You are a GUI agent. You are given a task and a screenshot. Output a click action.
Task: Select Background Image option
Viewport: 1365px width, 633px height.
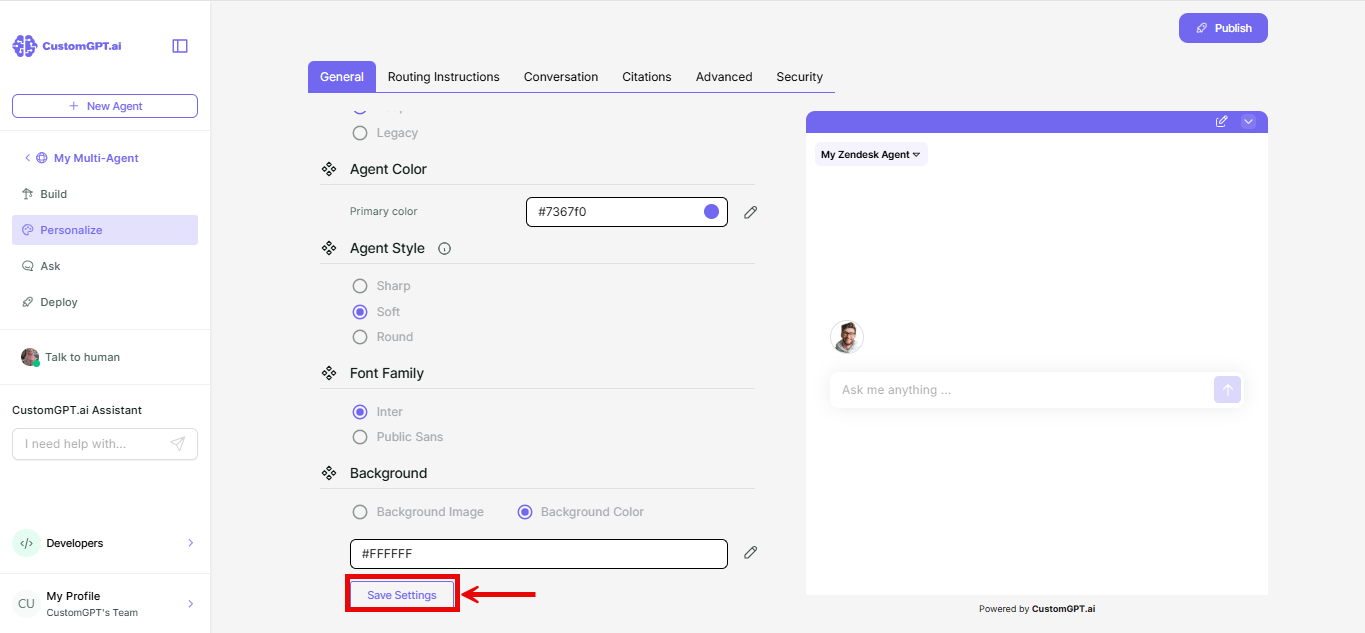coord(360,512)
